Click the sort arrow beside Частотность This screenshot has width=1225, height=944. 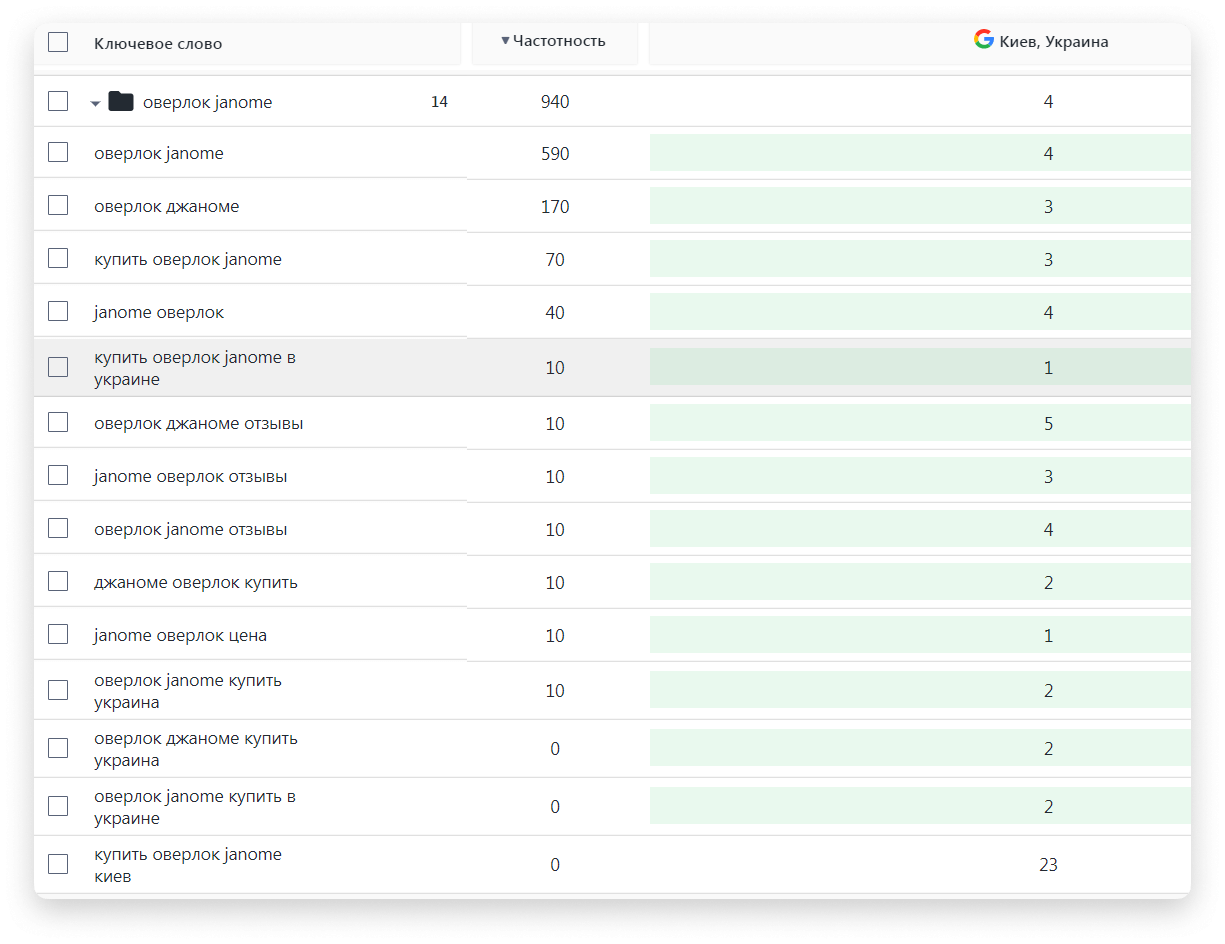[505, 40]
